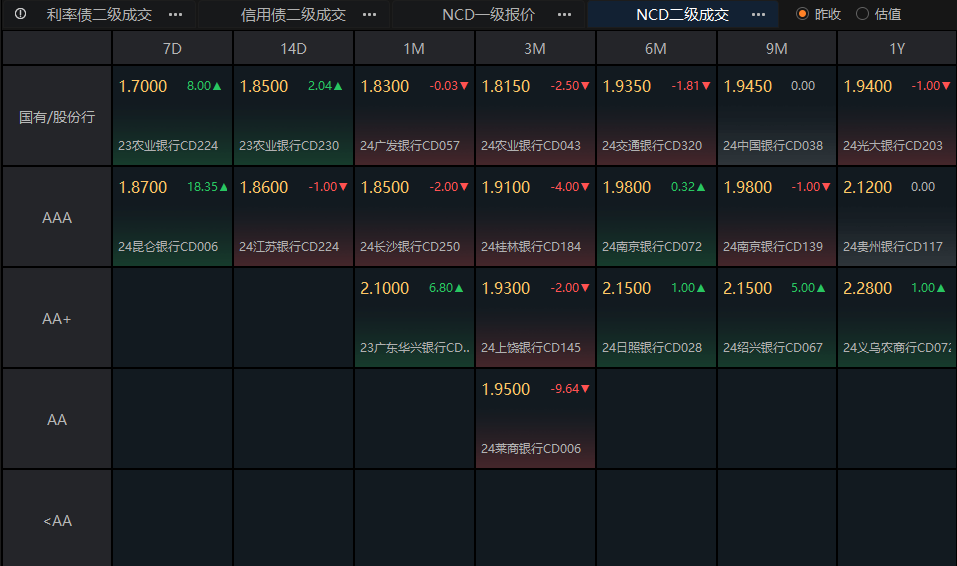The image size is (957, 566).
Task: Open 24广发银行CD057 bond name
Action: tap(410, 145)
